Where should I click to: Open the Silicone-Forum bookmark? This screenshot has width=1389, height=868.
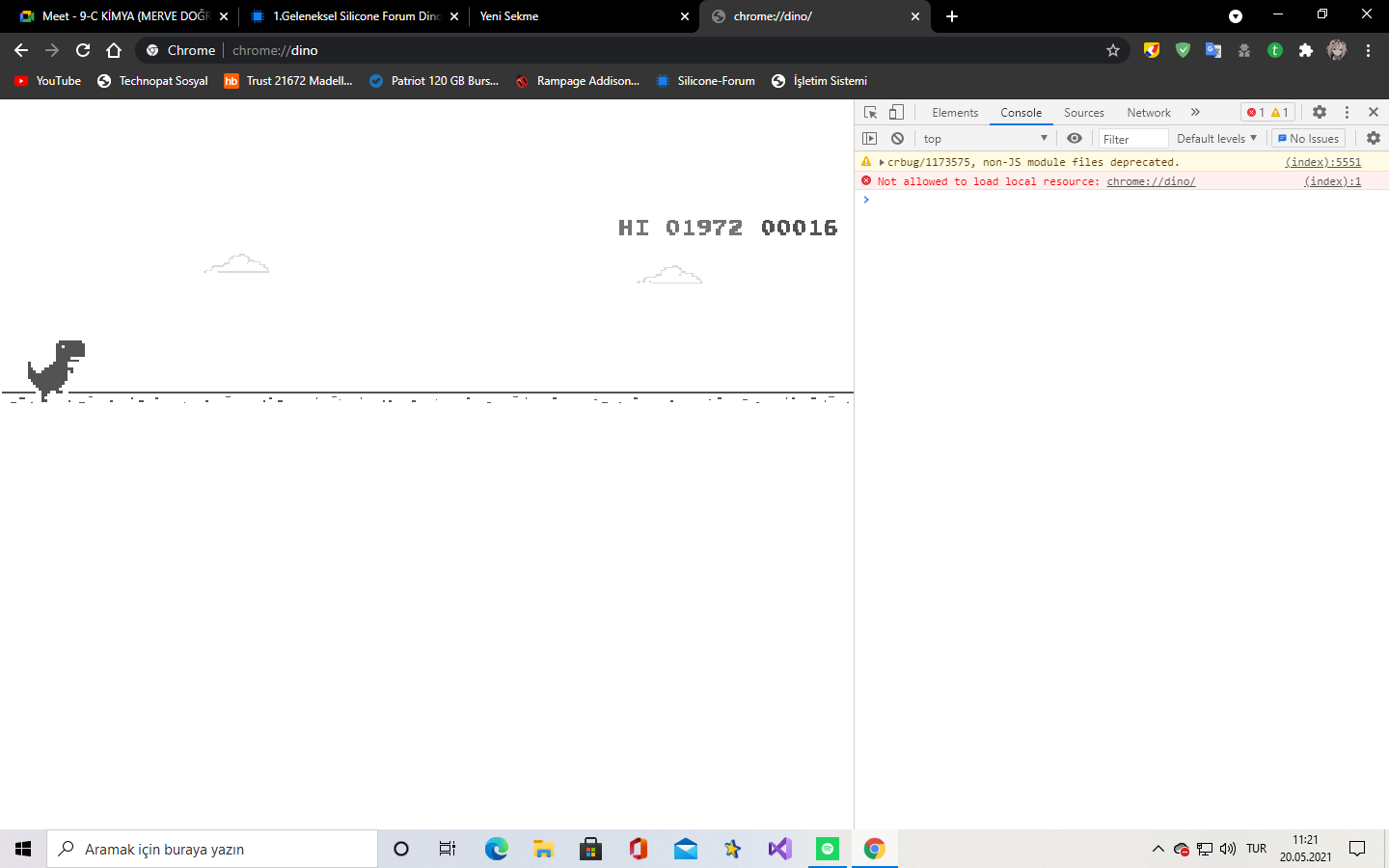coord(705,81)
